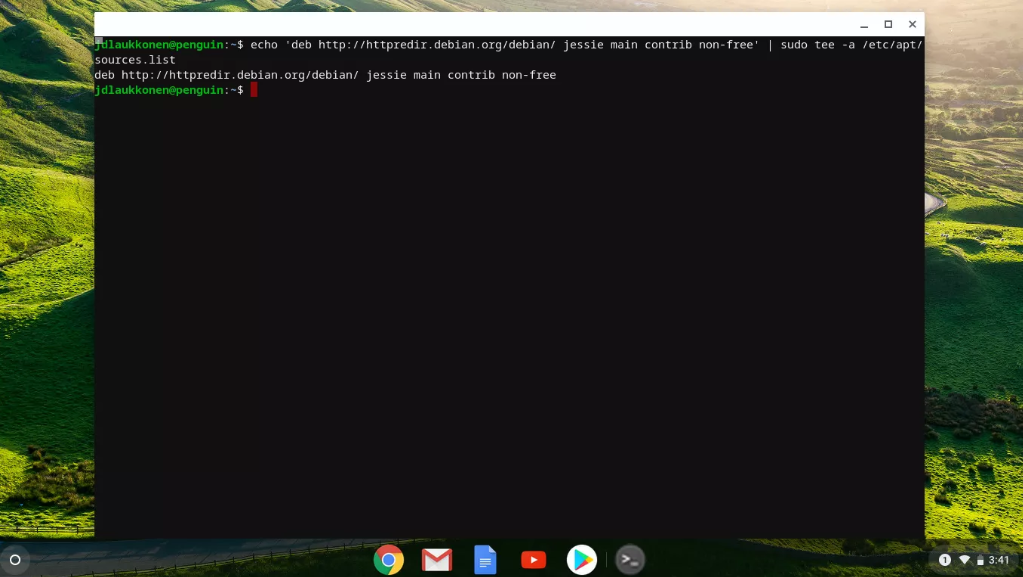The height and width of the screenshot is (577, 1023).
Task: Click the notification count badge
Action: click(x=945, y=560)
